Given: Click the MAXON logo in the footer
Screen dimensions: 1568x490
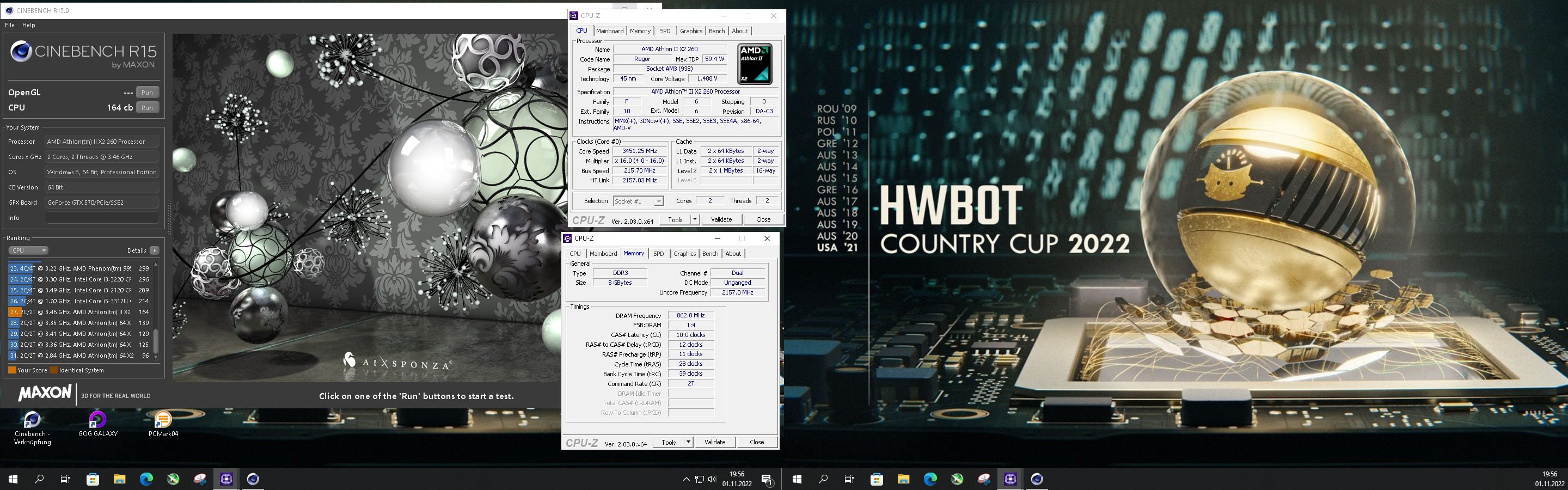Looking at the screenshot, I should tap(45, 393).
